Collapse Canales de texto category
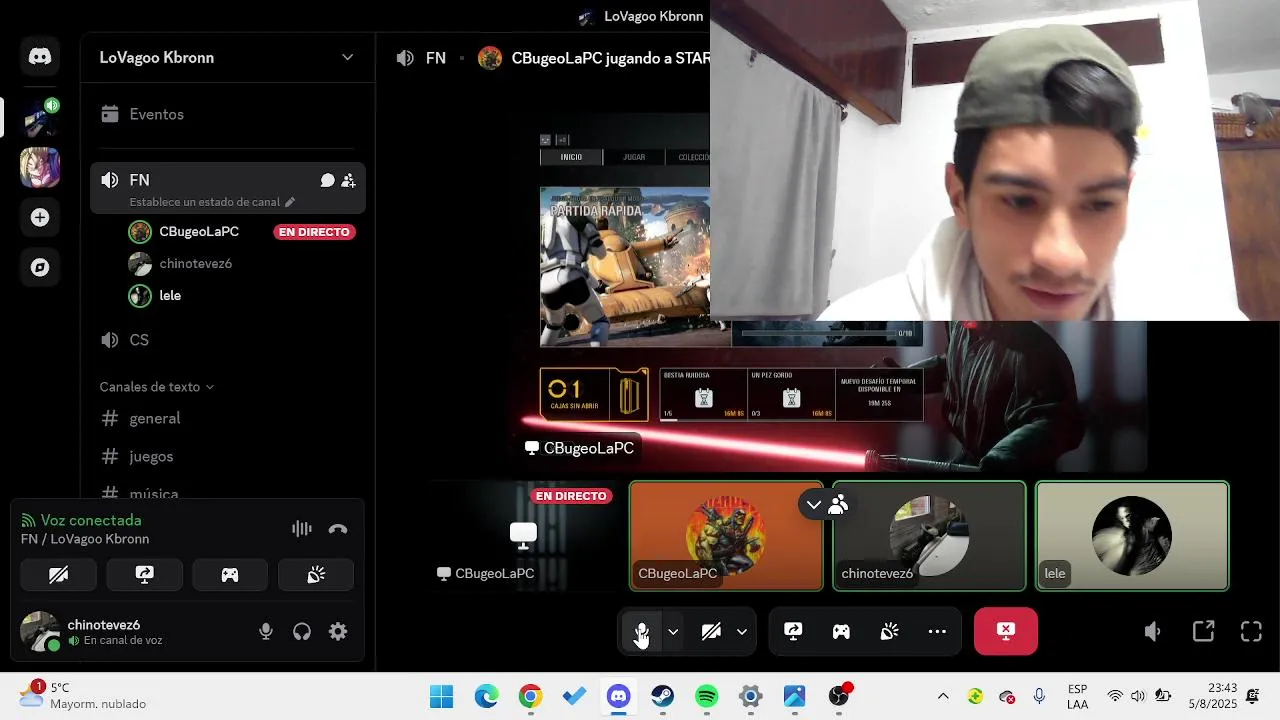 155,386
